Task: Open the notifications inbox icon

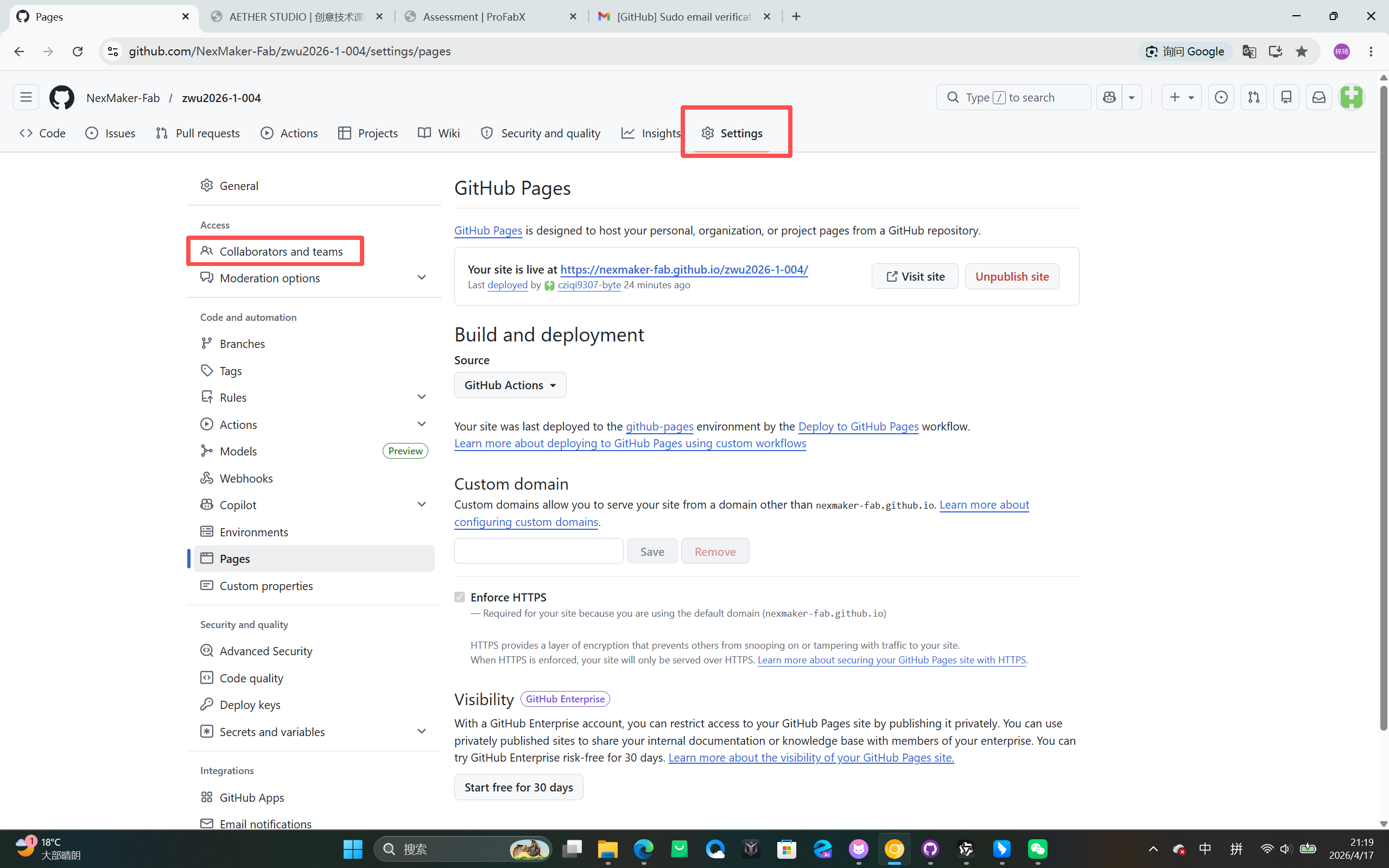Action: click(x=1319, y=98)
